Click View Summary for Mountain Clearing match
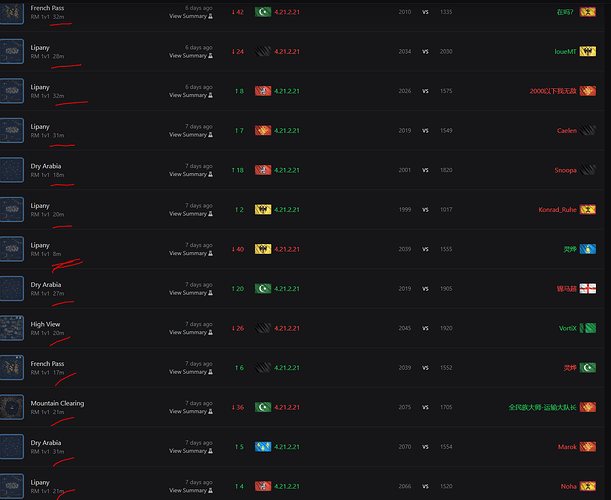This screenshot has height=500, width=611. click(191, 412)
